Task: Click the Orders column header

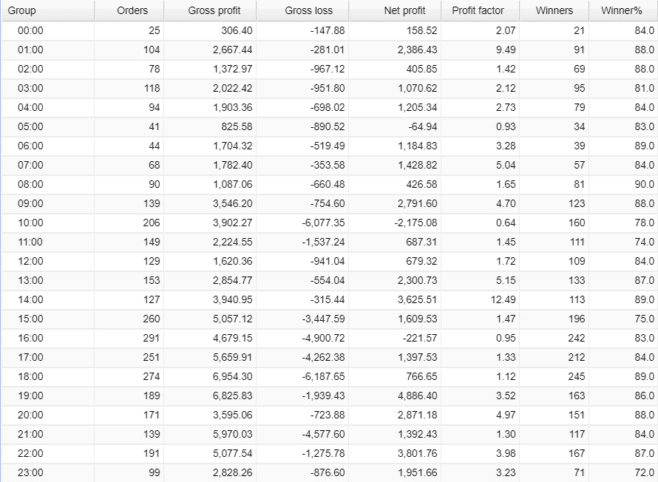Action: click(x=132, y=10)
